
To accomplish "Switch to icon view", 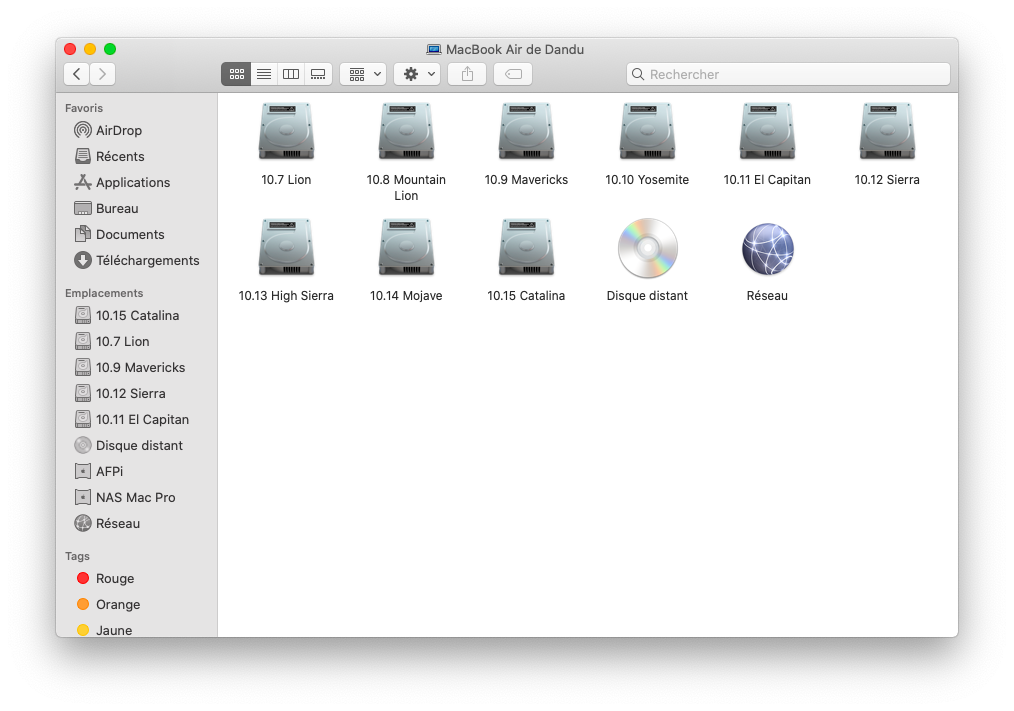I will tap(236, 74).
